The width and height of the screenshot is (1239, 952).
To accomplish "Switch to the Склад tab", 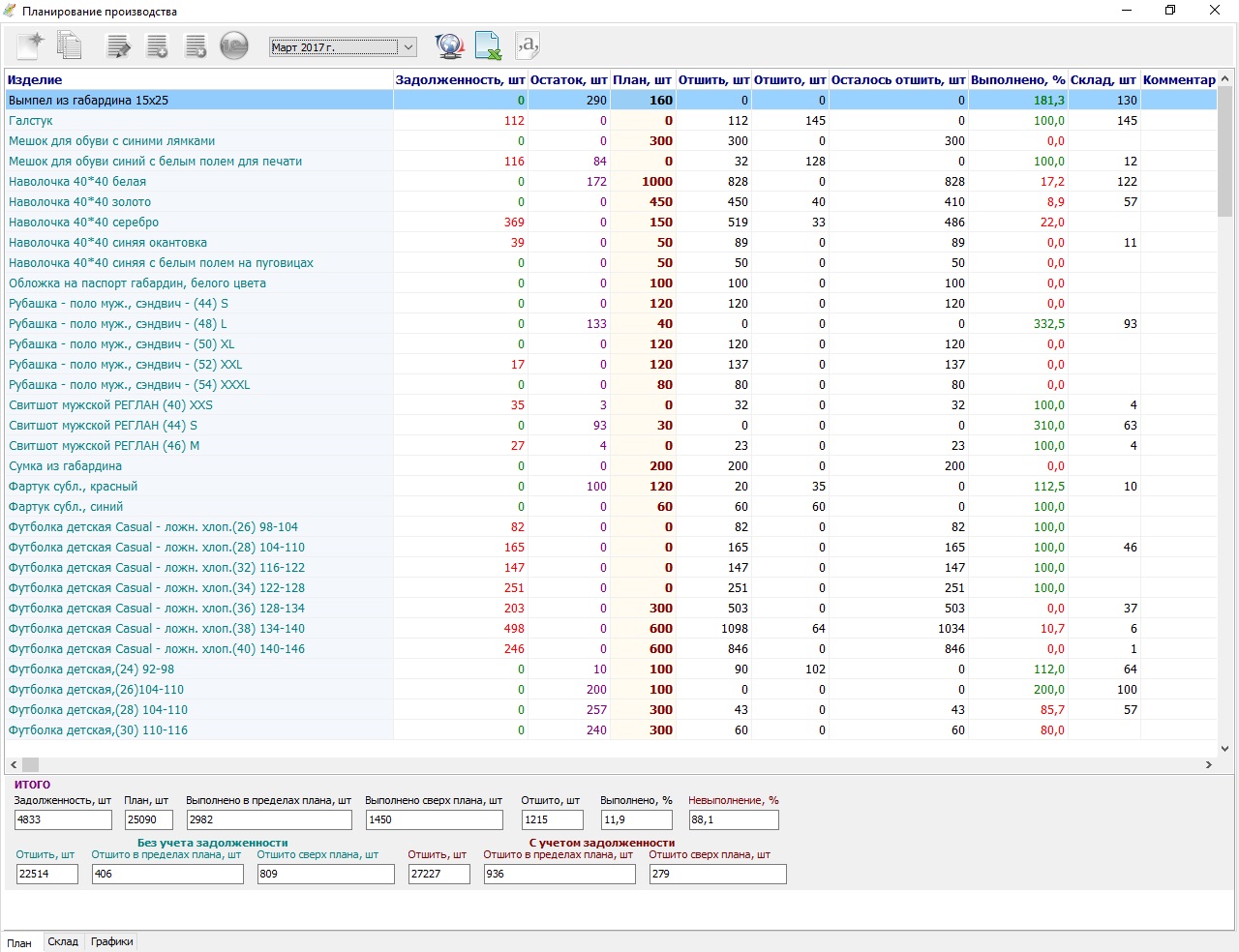I will (63, 941).
